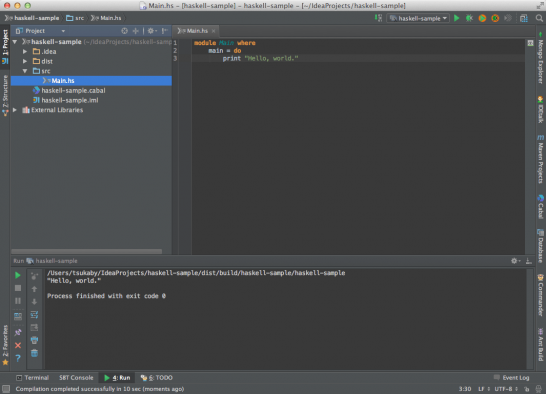The width and height of the screenshot is (546, 394).
Task: Open the 4: Run tool window tab
Action: coord(117,378)
